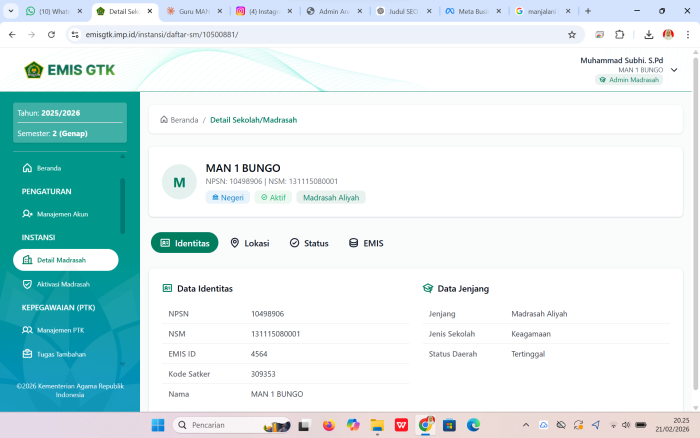The height and width of the screenshot is (438, 700).
Task: Open Beranda in the sidebar
Action: coord(48,168)
